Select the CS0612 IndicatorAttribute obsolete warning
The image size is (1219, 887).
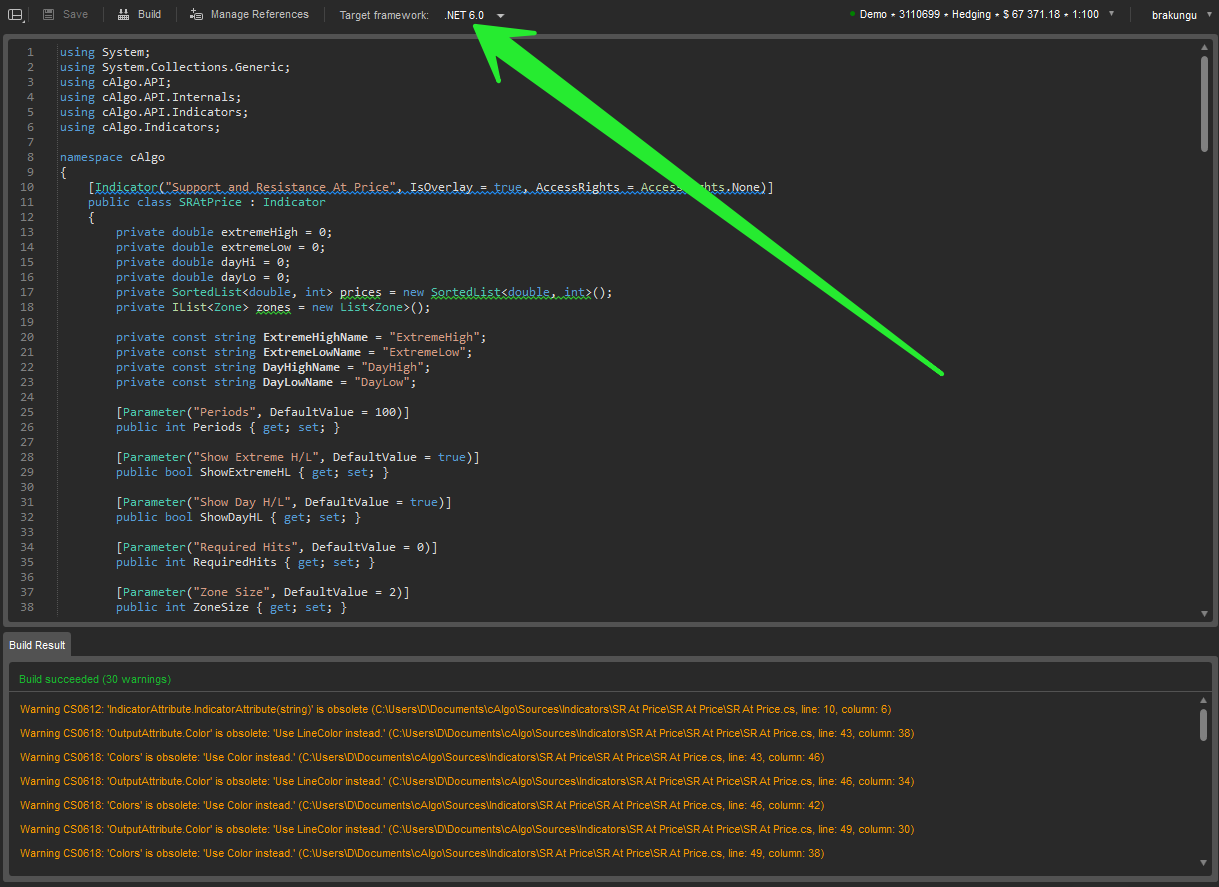(455, 709)
